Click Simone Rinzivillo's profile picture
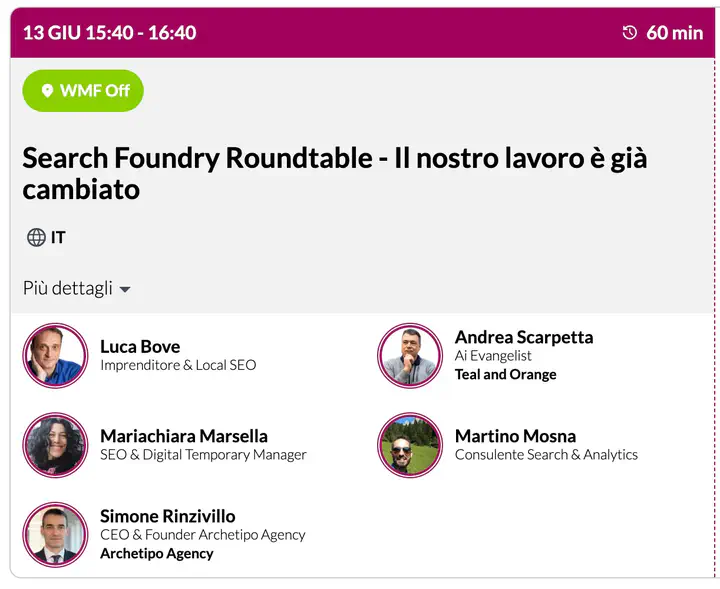 point(55,534)
